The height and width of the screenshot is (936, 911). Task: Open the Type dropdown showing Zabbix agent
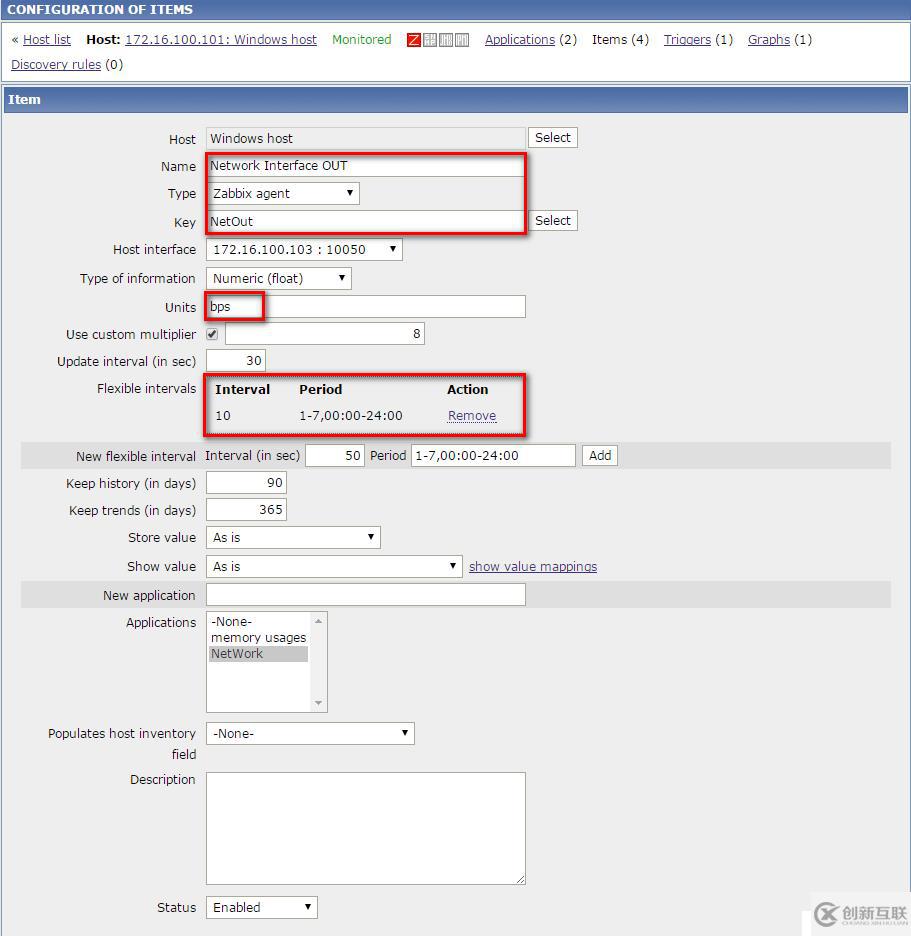click(x=285, y=193)
